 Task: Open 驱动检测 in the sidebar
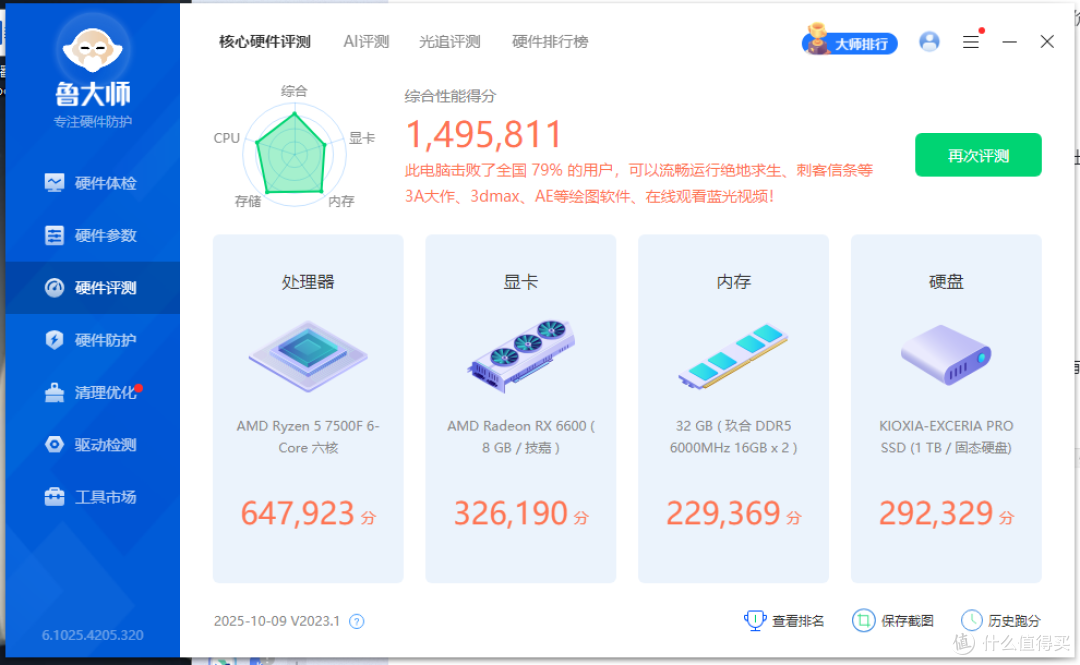(92, 445)
